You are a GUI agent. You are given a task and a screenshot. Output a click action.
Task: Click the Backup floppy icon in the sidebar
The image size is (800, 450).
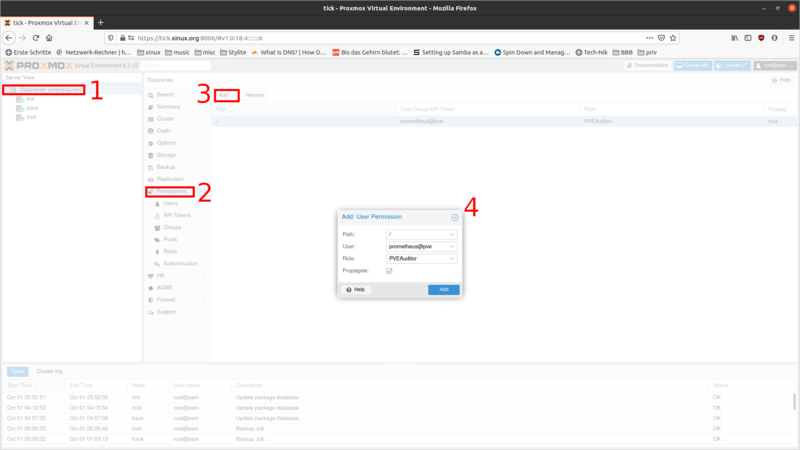click(150, 167)
